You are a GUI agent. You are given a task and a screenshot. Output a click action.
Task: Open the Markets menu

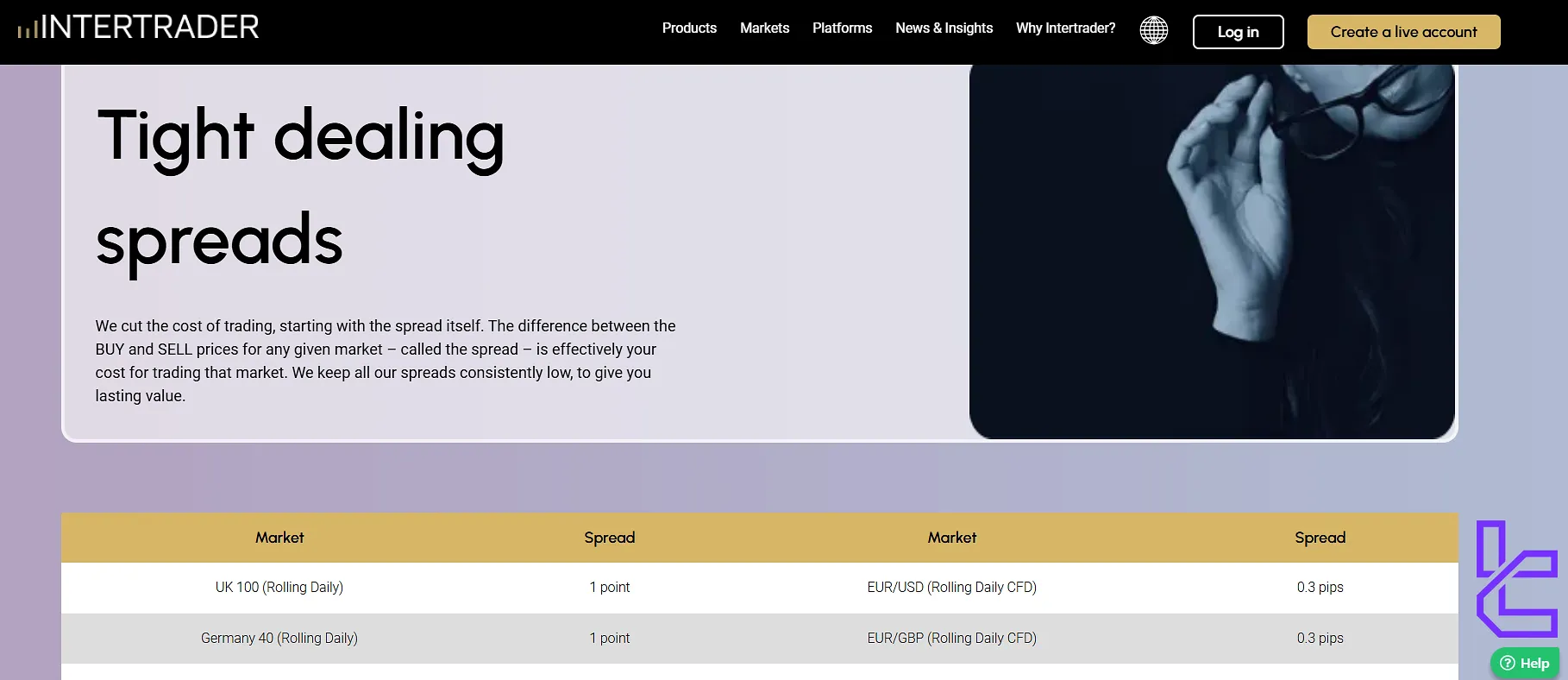tap(764, 28)
